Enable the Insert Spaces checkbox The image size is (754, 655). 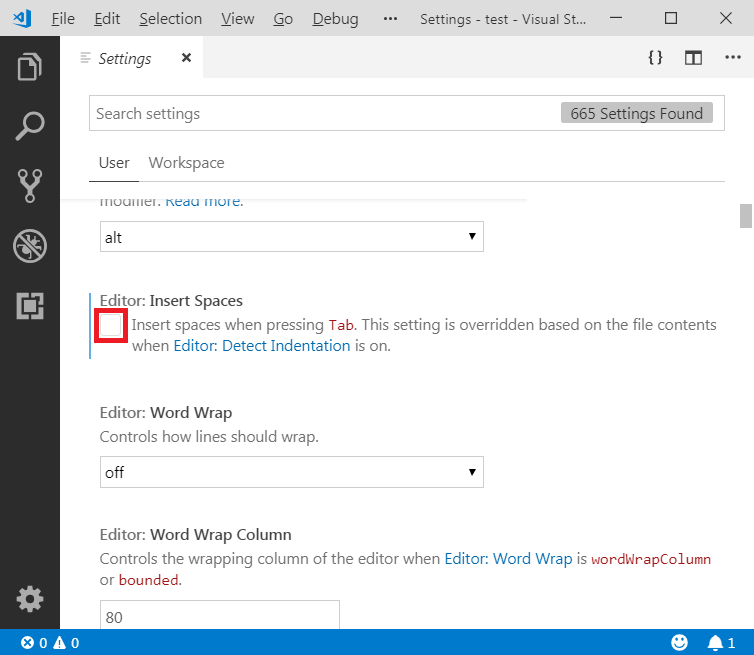pyautogui.click(x=111, y=326)
